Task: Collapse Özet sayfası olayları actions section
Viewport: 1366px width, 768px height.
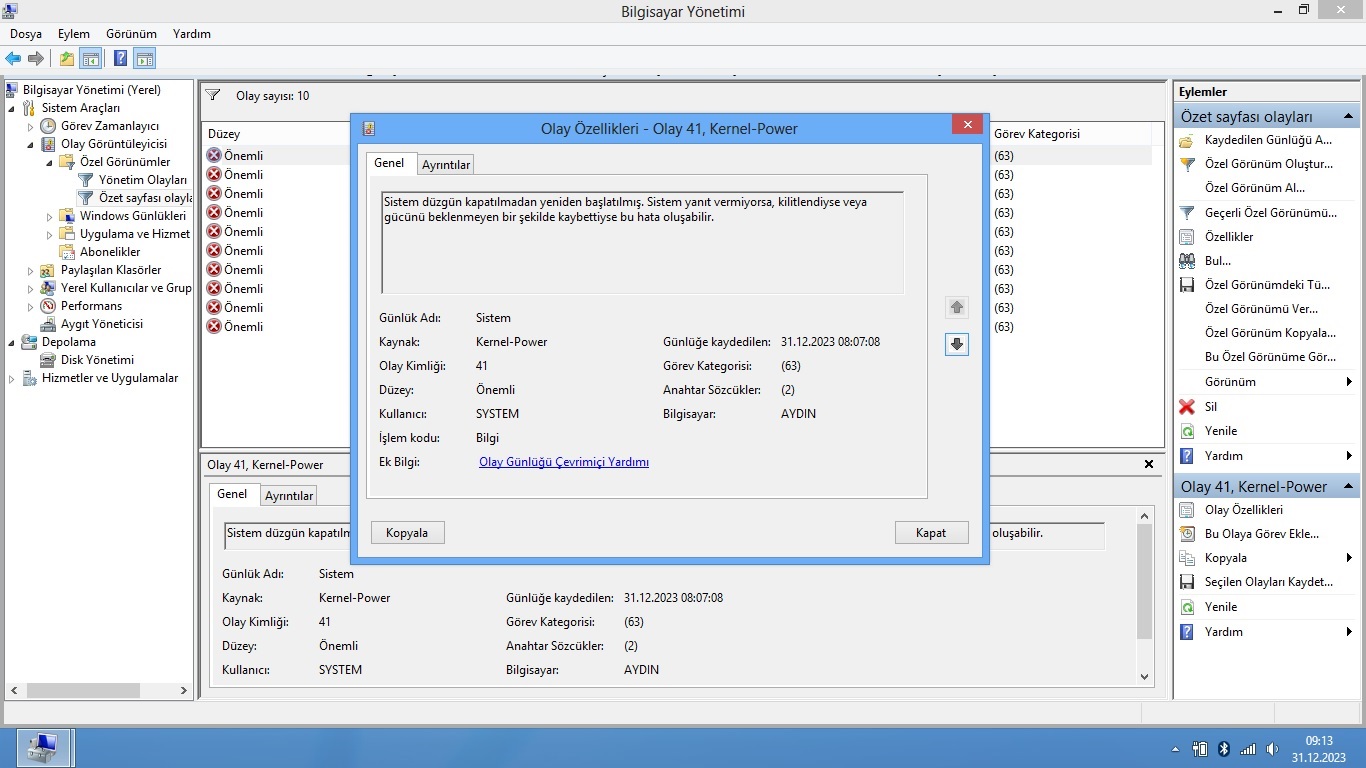Action: [x=1347, y=117]
